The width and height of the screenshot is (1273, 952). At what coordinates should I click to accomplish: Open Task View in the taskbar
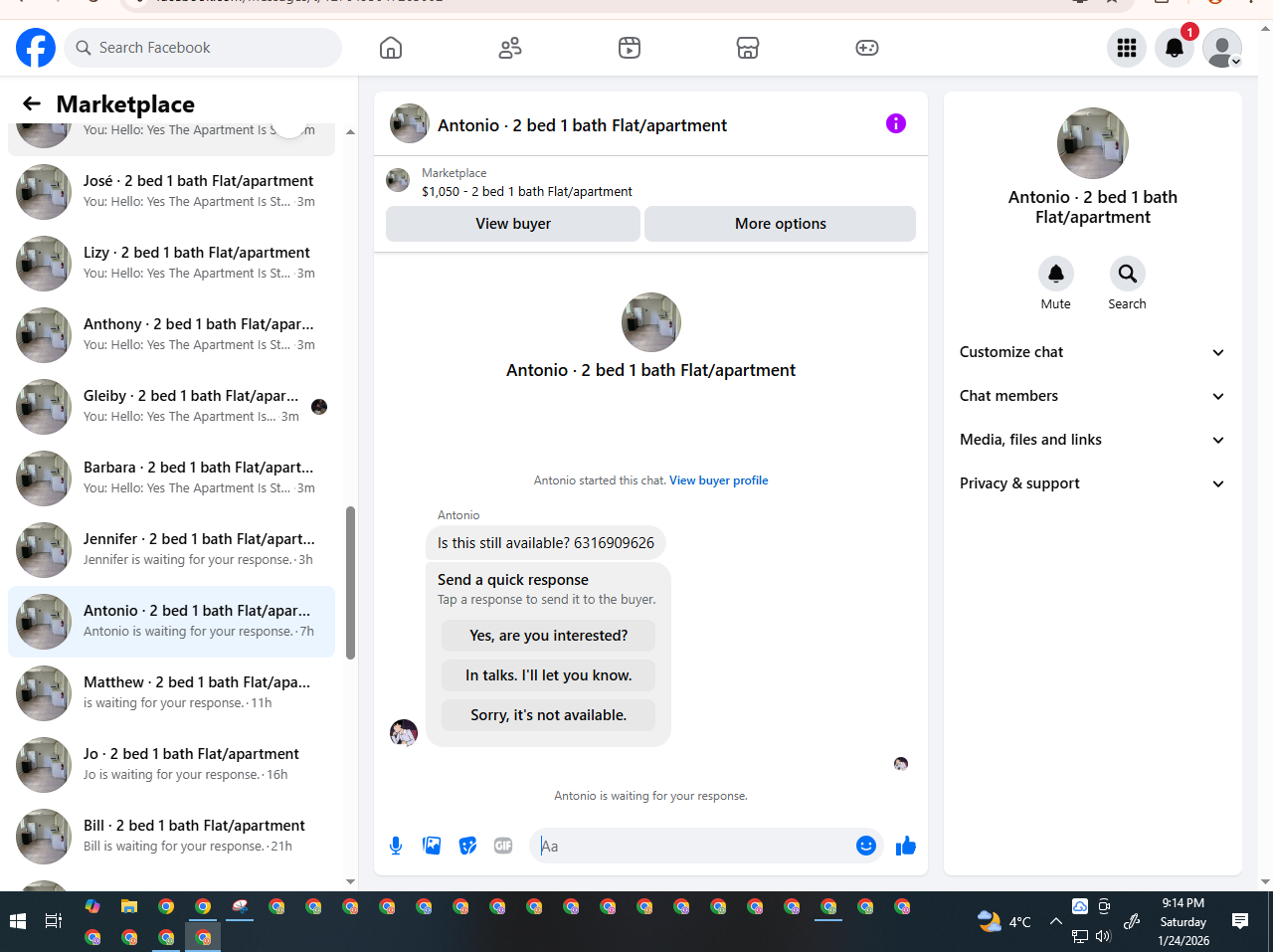54,922
